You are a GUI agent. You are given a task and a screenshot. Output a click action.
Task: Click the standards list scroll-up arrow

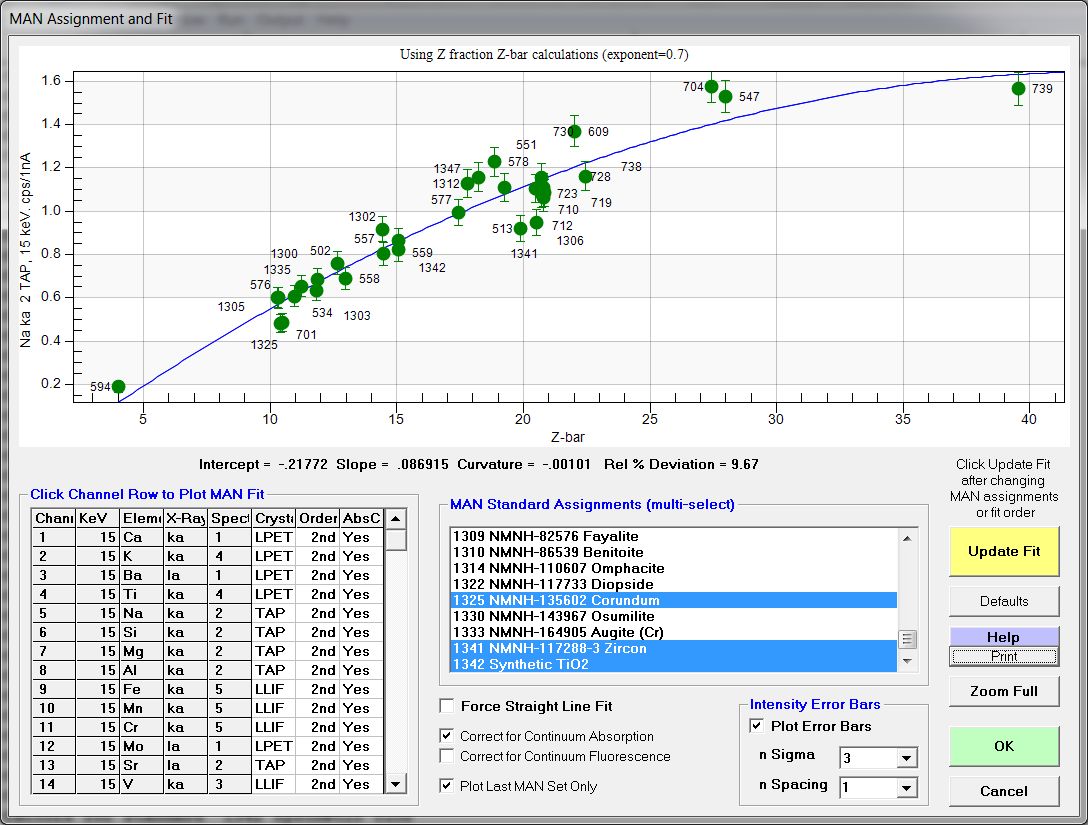tap(908, 537)
